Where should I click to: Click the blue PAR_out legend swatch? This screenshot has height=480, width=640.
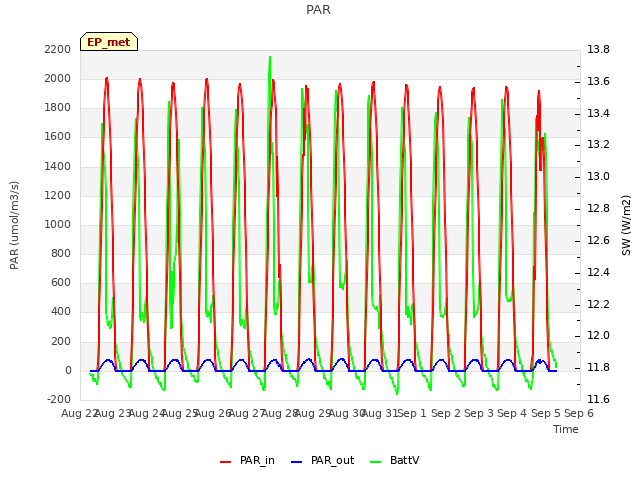296,462
